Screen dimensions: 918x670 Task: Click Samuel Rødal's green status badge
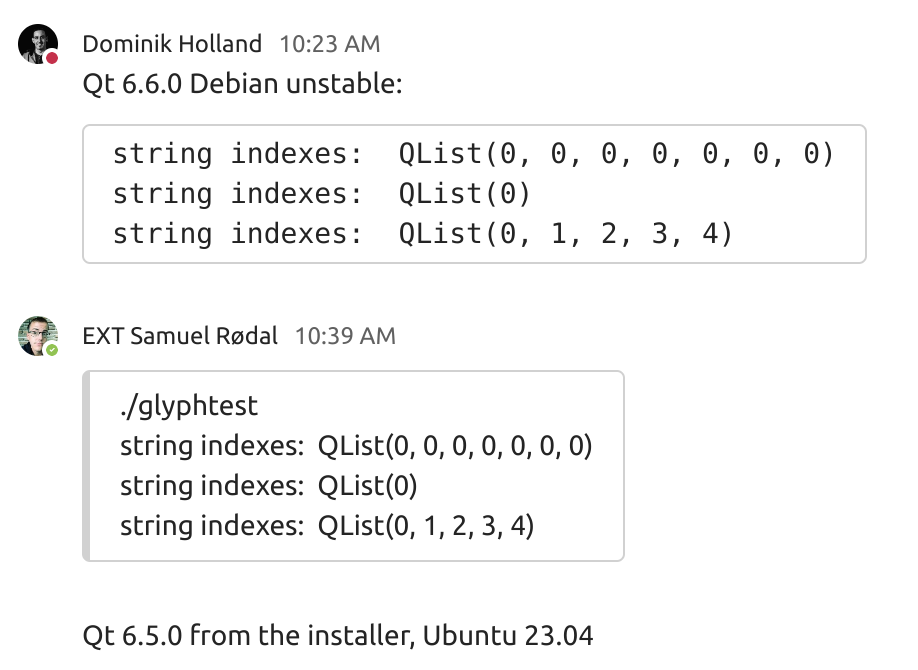tap(52, 350)
